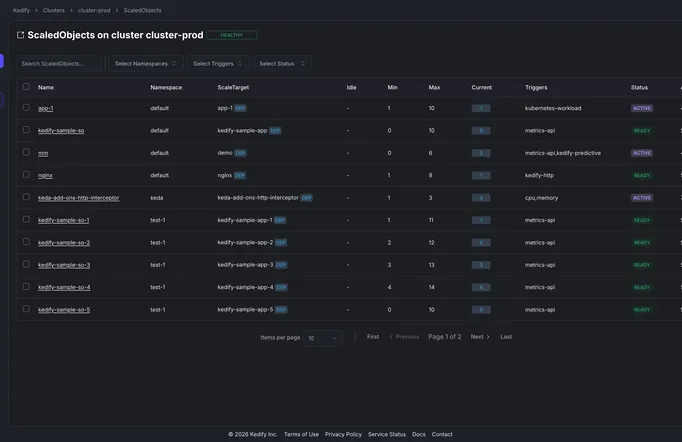This screenshot has width=682, height=442.
Task: Open the kedify-sample-so-2 link
Action: [x=64, y=243]
